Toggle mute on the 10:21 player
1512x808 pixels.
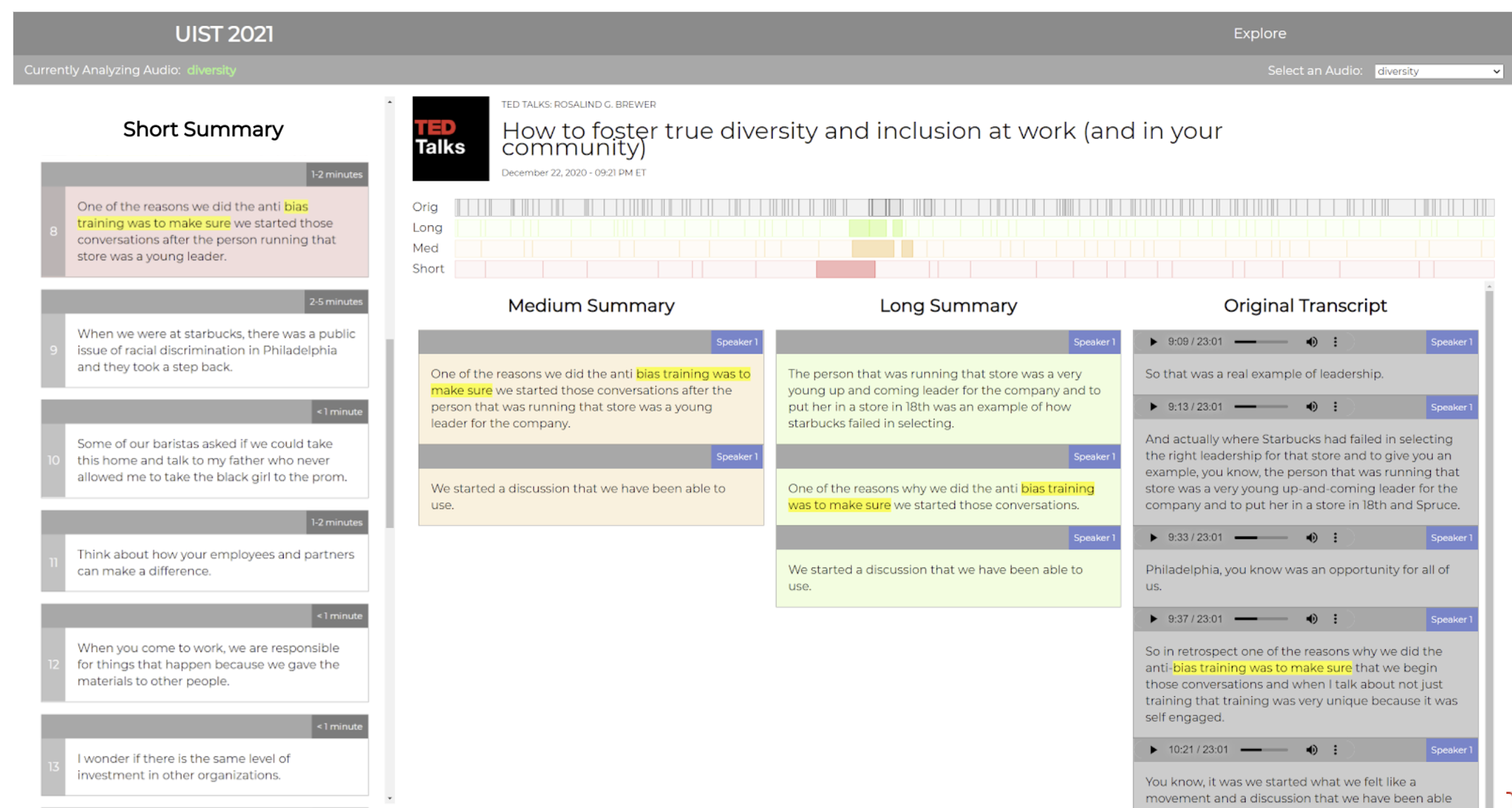click(x=1312, y=750)
